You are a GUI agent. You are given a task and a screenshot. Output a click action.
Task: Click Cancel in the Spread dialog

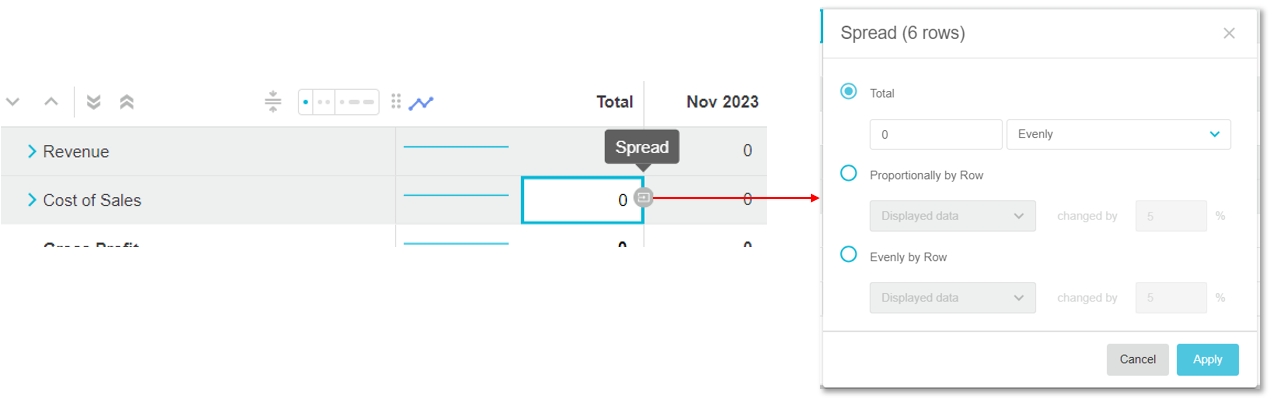(1137, 359)
